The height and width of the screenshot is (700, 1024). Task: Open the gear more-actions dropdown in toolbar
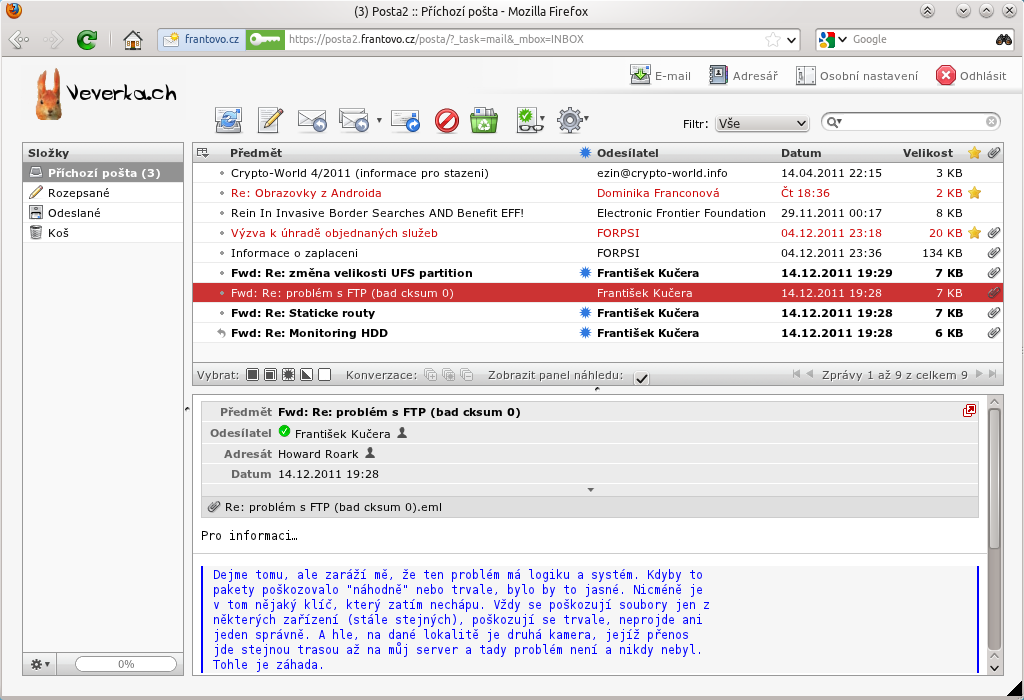[571, 121]
